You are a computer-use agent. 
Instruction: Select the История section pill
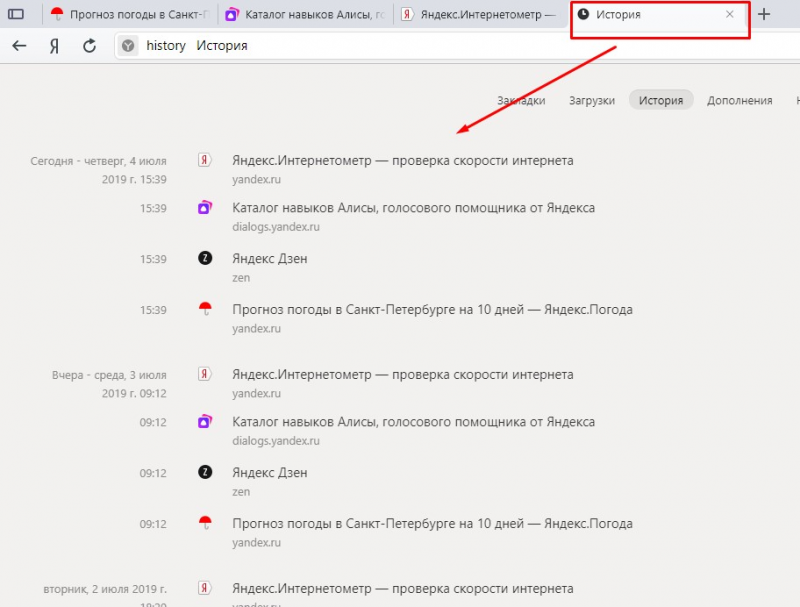tap(661, 100)
